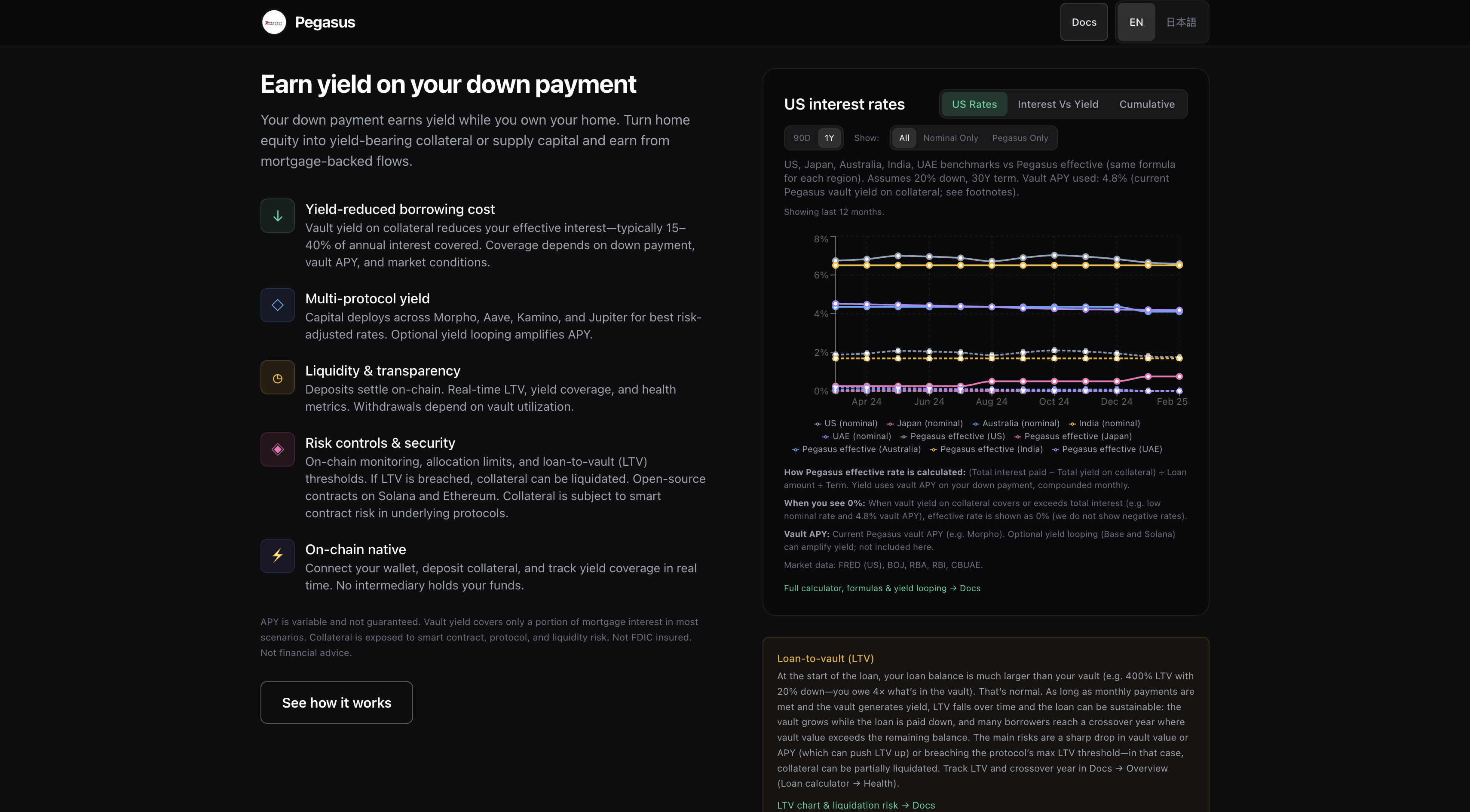
Task: Toggle Japan (nominal) legend series
Action: tap(925, 423)
